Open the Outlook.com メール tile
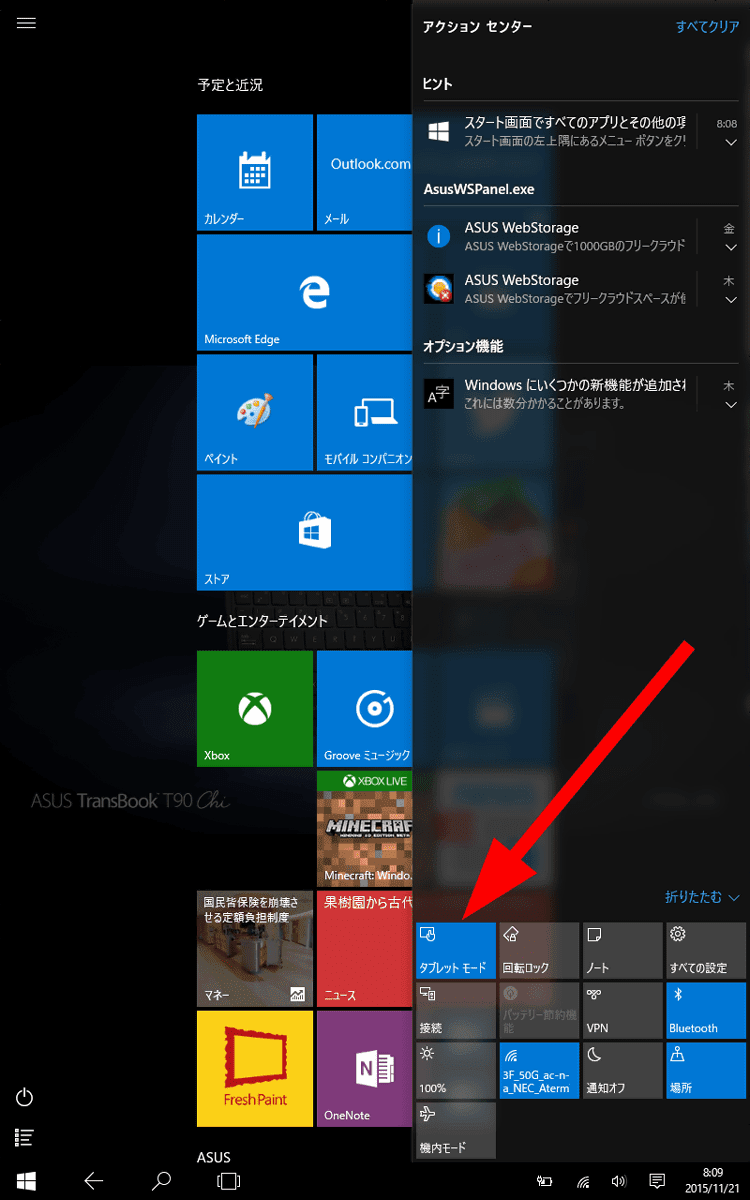 coord(365,172)
